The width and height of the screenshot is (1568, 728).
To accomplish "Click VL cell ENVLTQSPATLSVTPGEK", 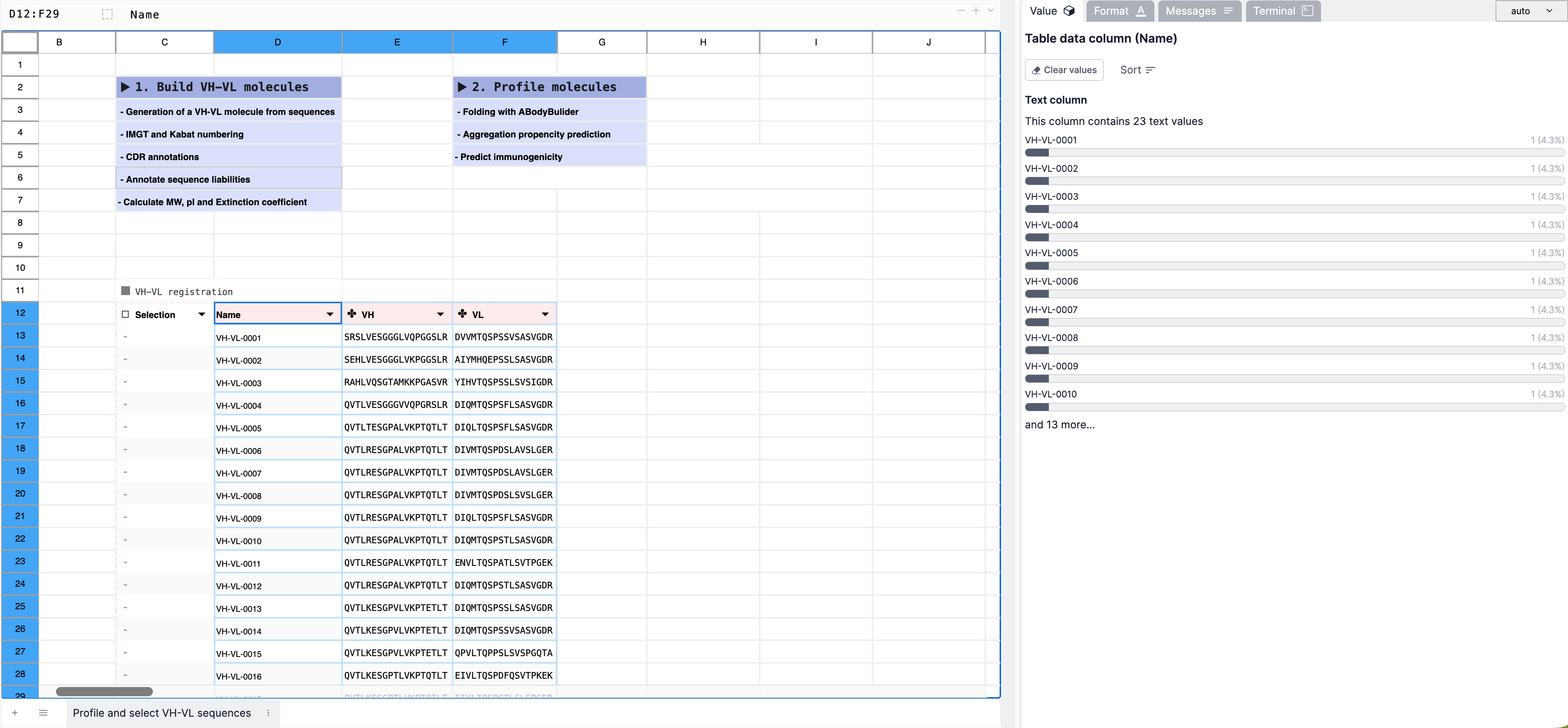I will point(505,562).
